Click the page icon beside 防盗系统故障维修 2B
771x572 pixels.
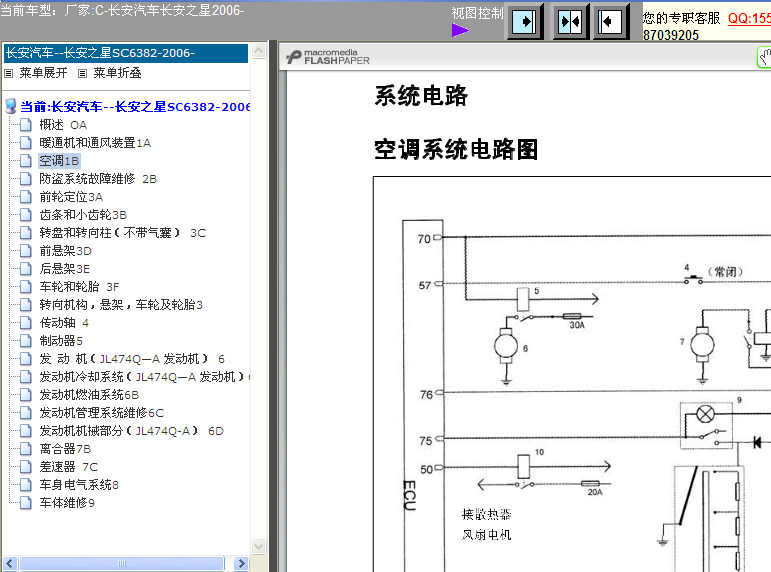pos(26,179)
